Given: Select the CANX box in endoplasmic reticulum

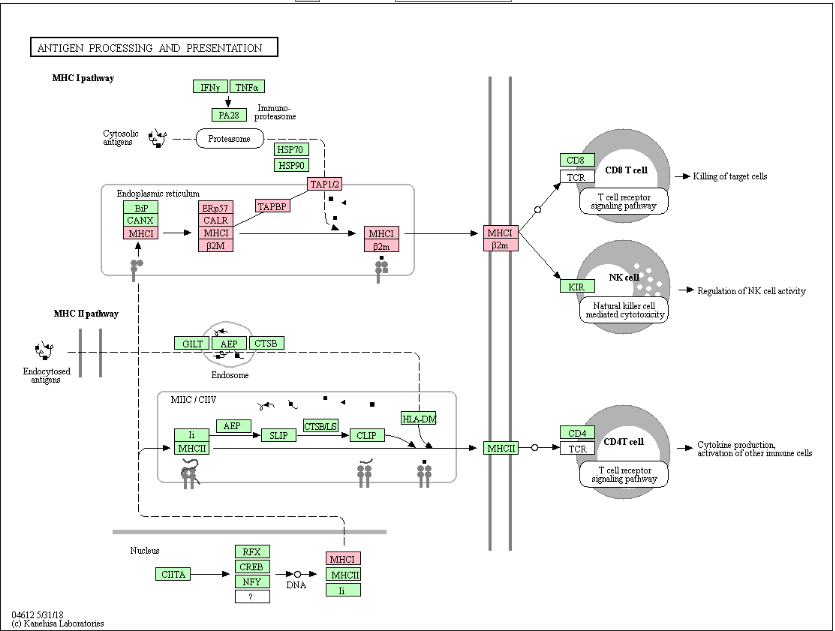Looking at the screenshot, I should 137,220.
